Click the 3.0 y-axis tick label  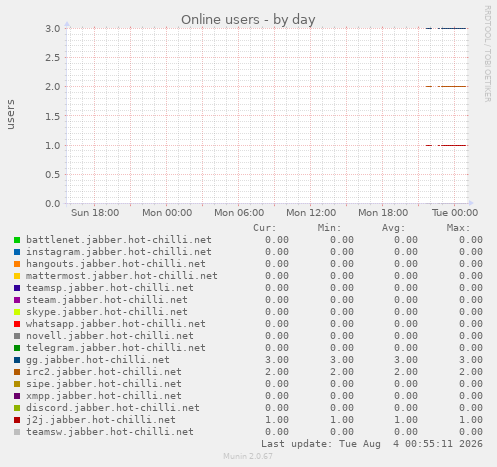click(53, 29)
